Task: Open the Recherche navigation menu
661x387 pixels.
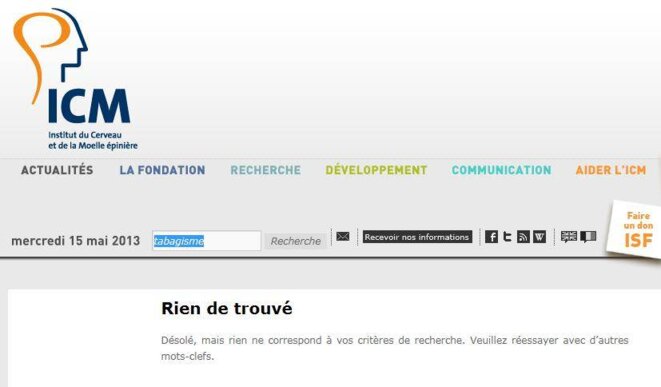Action: 266,170
